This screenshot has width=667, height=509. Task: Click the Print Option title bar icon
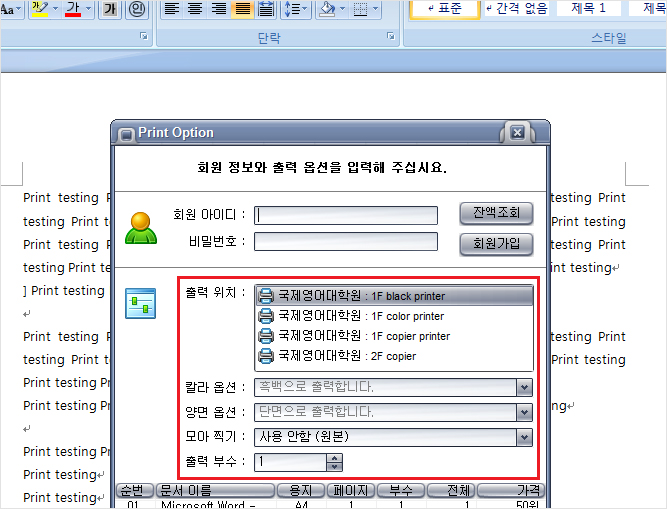coord(126,135)
